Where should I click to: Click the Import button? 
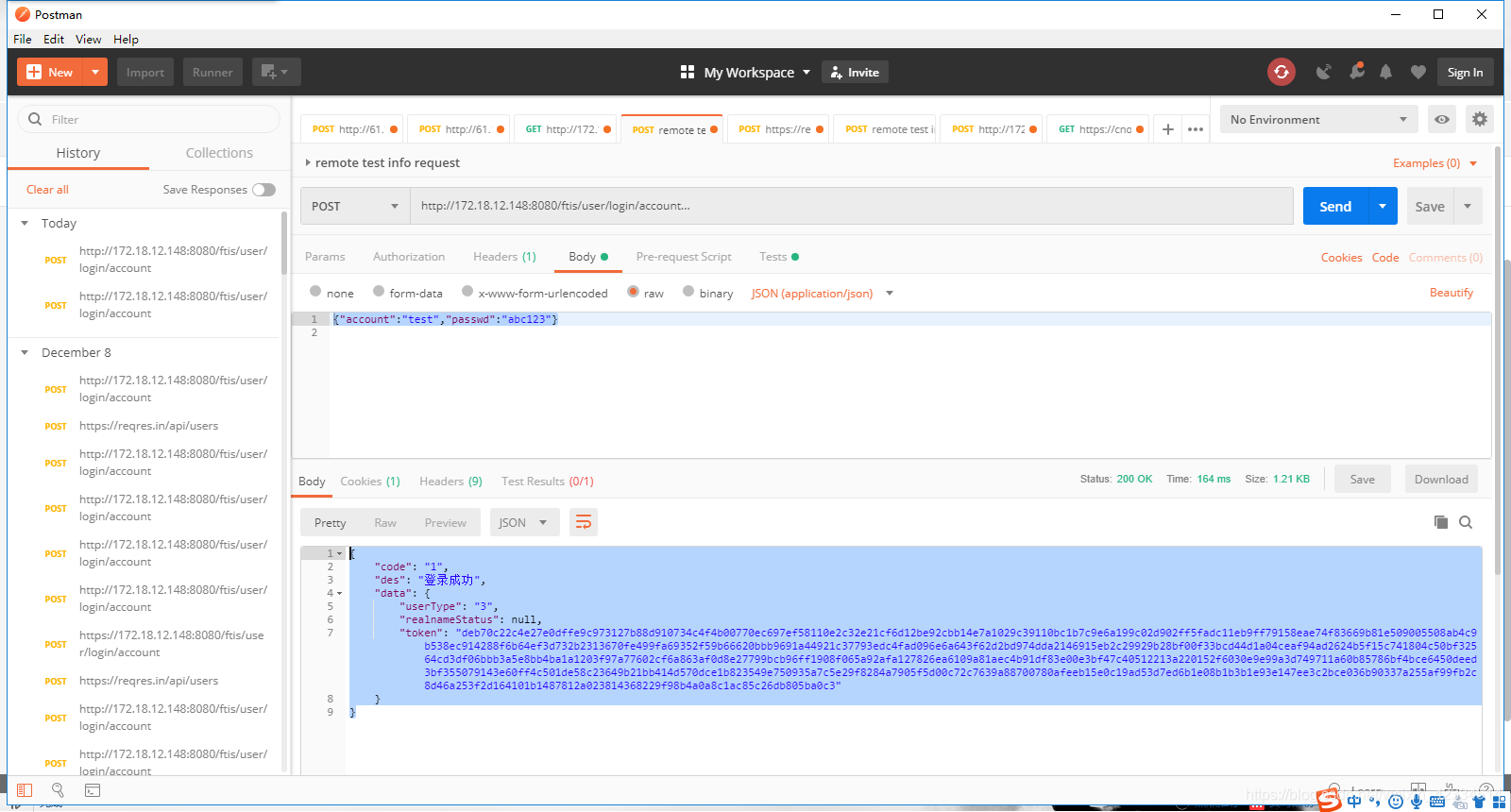(x=145, y=72)
